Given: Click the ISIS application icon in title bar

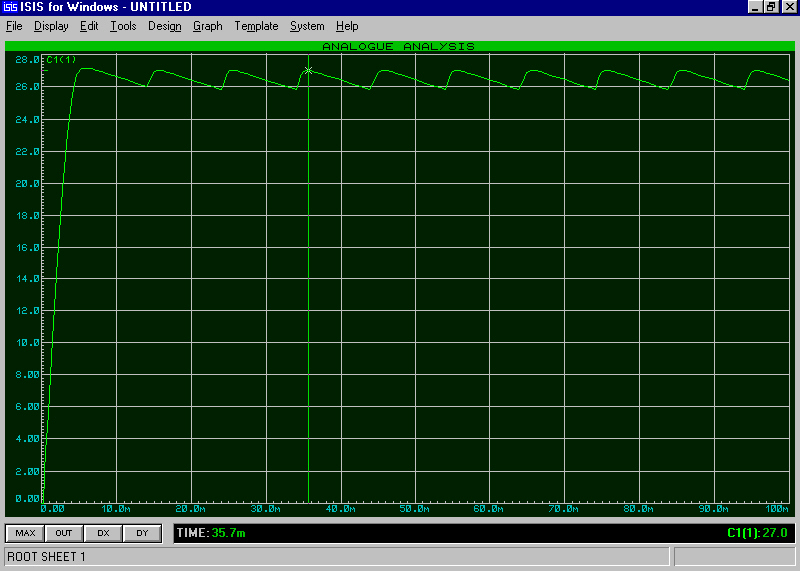Looking at the screenshot, I should 10,7.
